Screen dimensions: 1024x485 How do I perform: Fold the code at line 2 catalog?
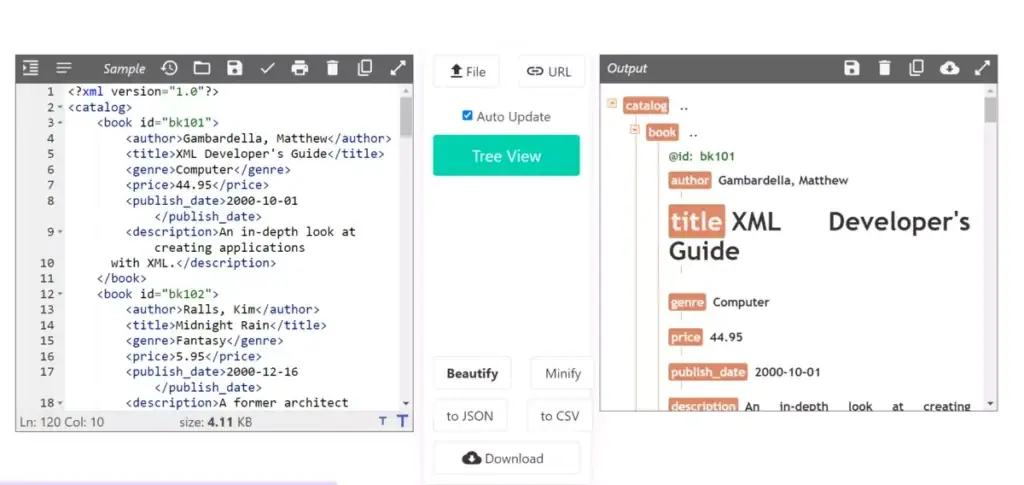click(60, 108)
